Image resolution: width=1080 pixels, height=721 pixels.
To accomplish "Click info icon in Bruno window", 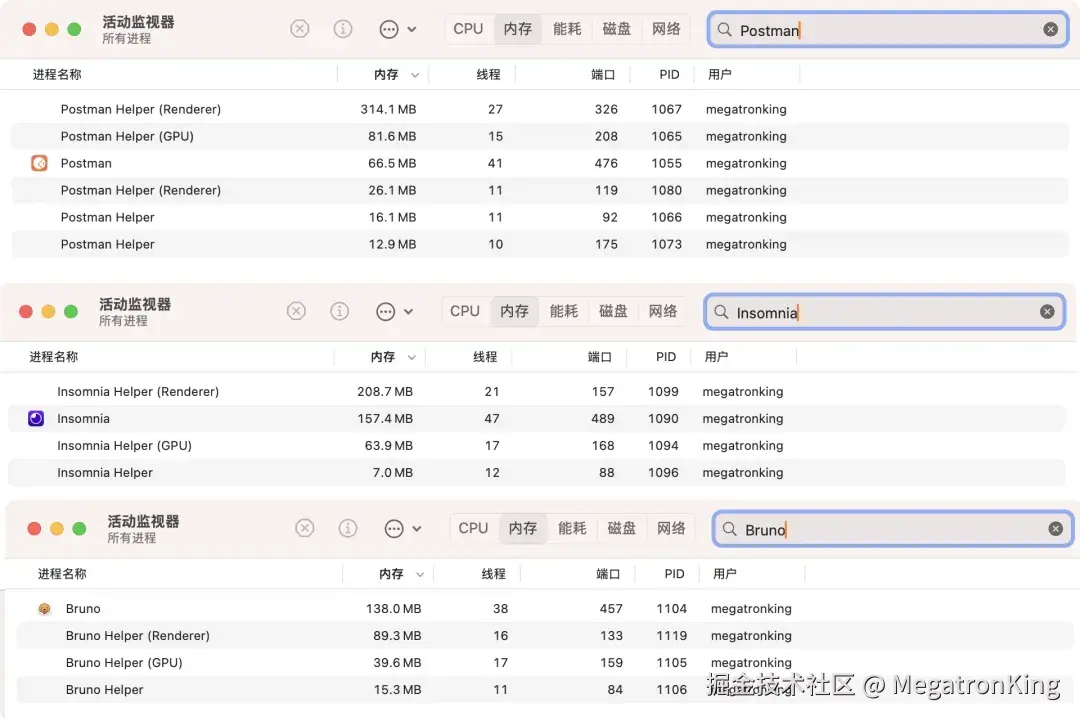I will click(x=348, y=528).
